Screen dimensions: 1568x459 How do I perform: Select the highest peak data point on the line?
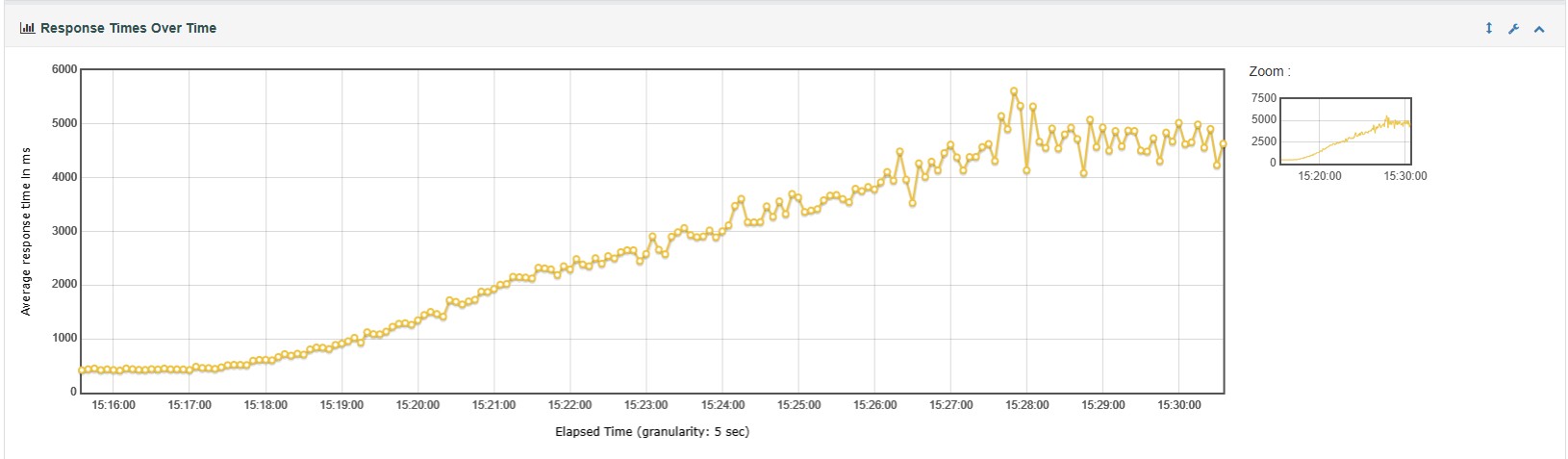pyautogui.click(x=1014, y=91)
